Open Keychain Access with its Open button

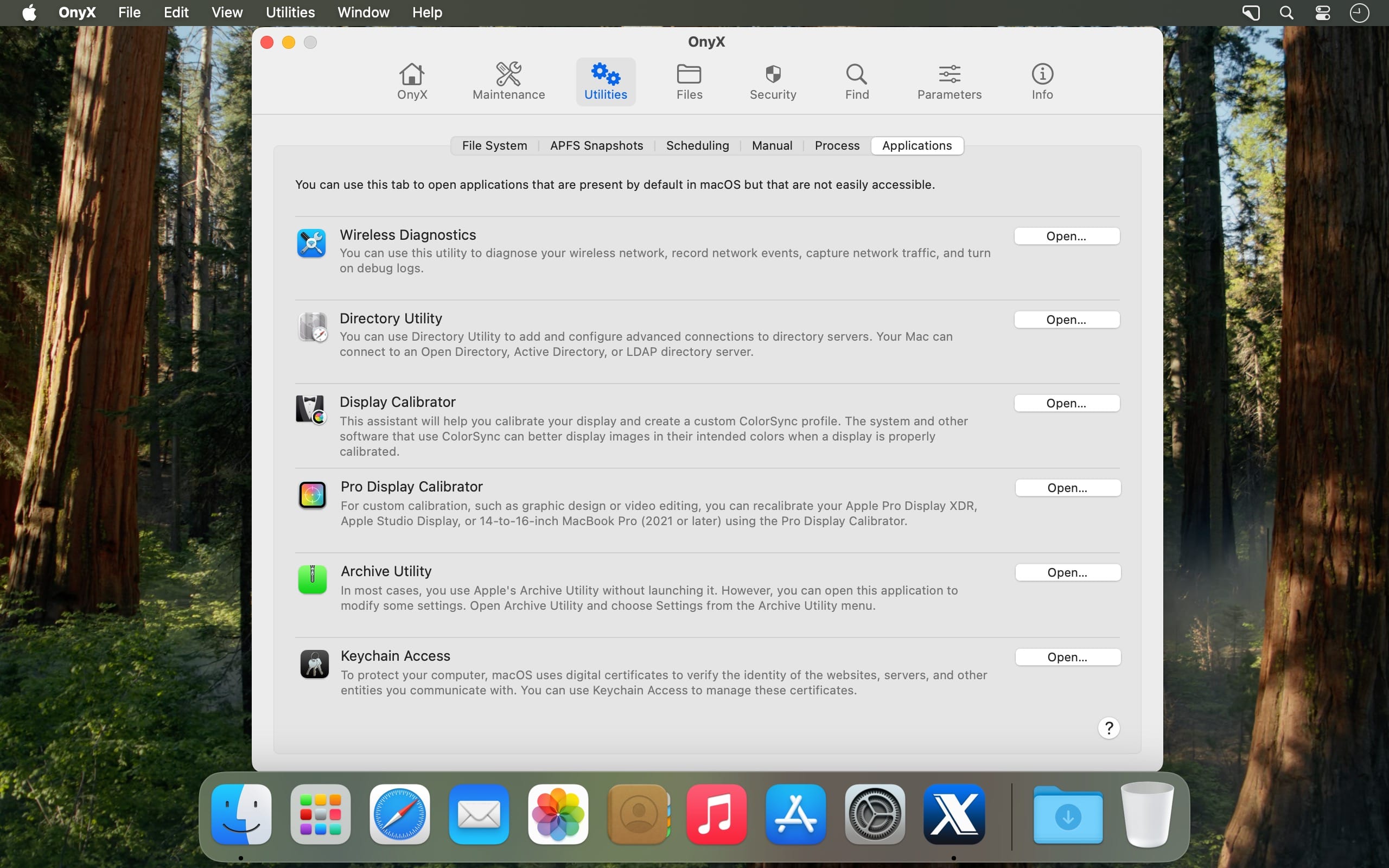[x=1068, y=658]
